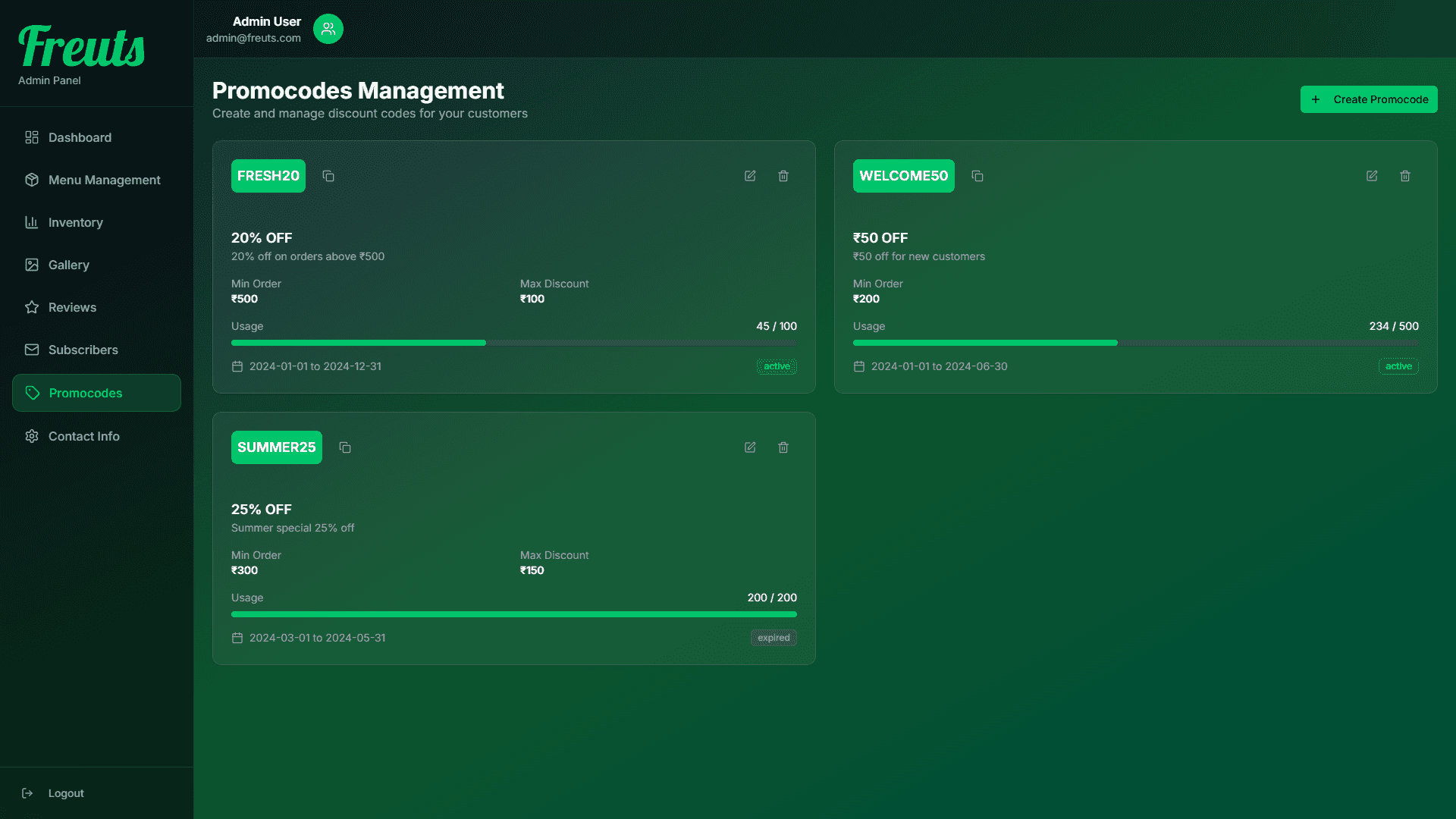
Task: Delete the FRESH20 promocode
Action: click(x=783, y=176)
